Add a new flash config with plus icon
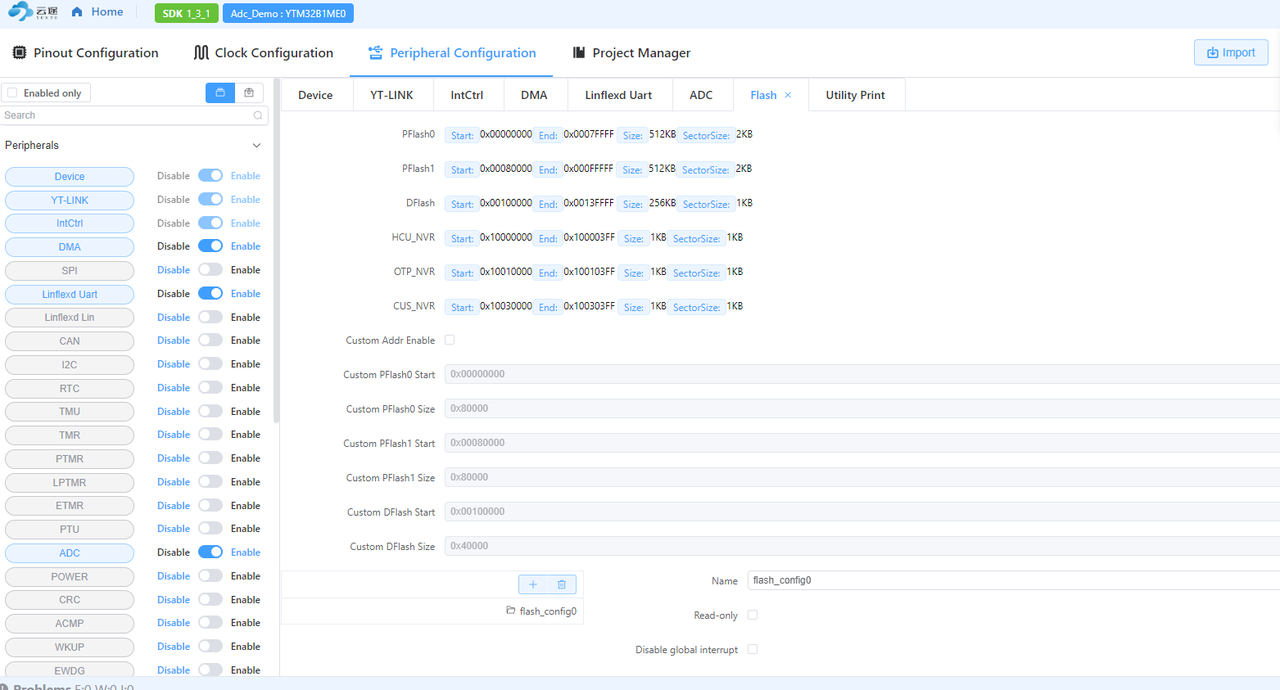The width and height of the screenshot is (1280, 690). (x=533, y=584)
